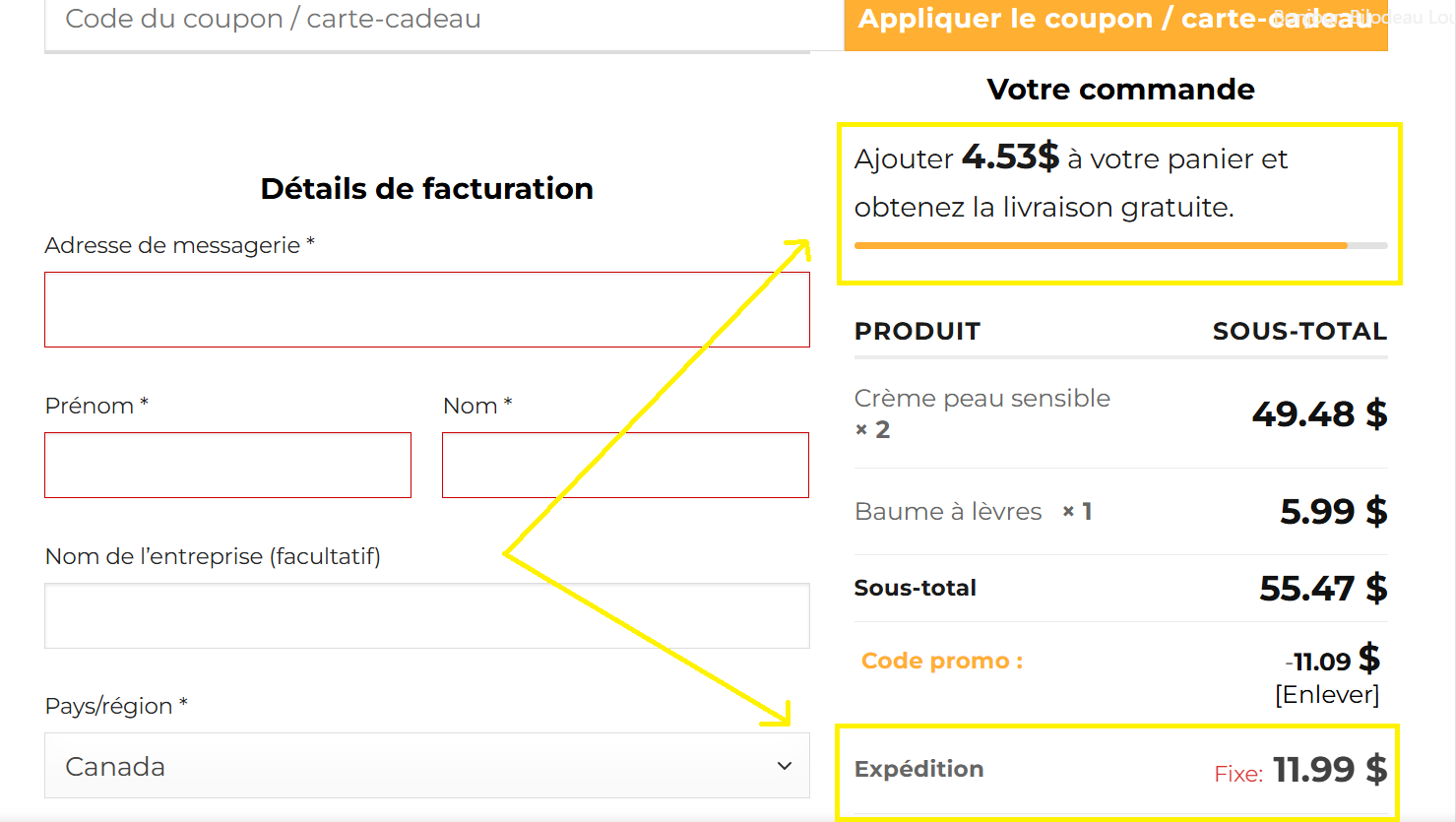Click the orange free shipping progress bar
This screenshot has width=1456, height=822.
tap(1101, 245)
